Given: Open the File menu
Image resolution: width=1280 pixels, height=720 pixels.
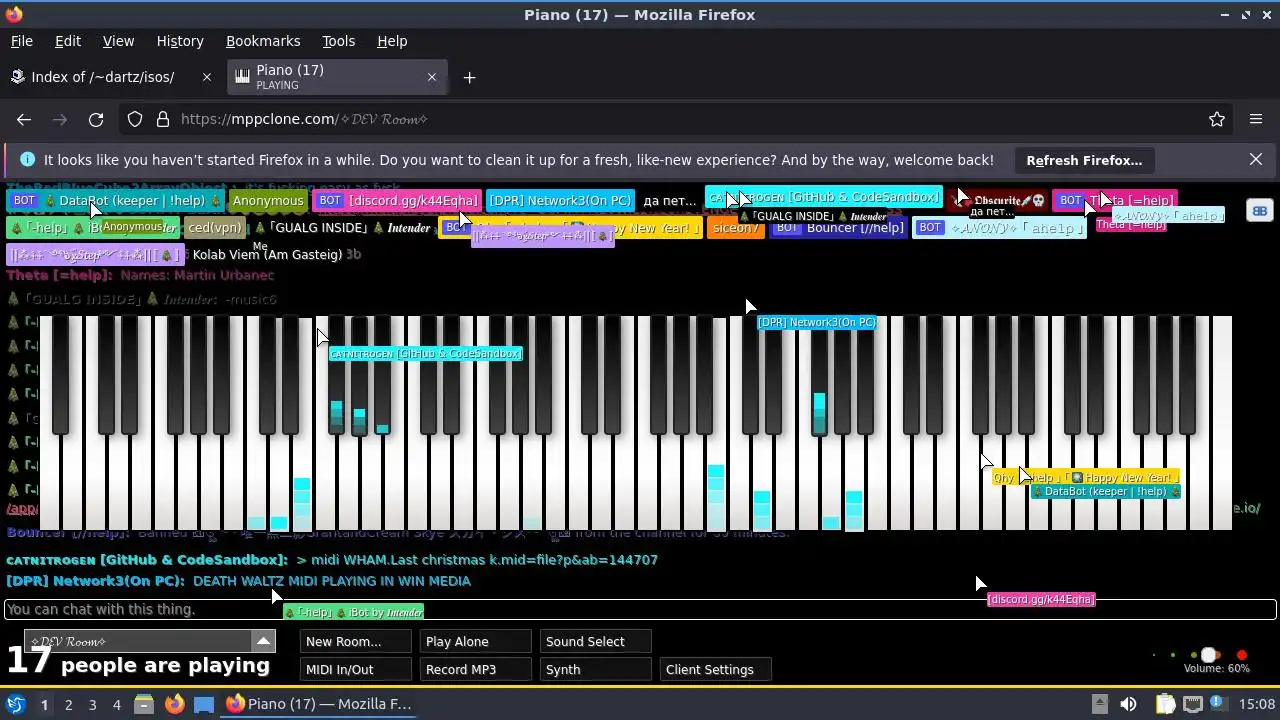Looking at the screenshot, I should click(x=22, y=41).
